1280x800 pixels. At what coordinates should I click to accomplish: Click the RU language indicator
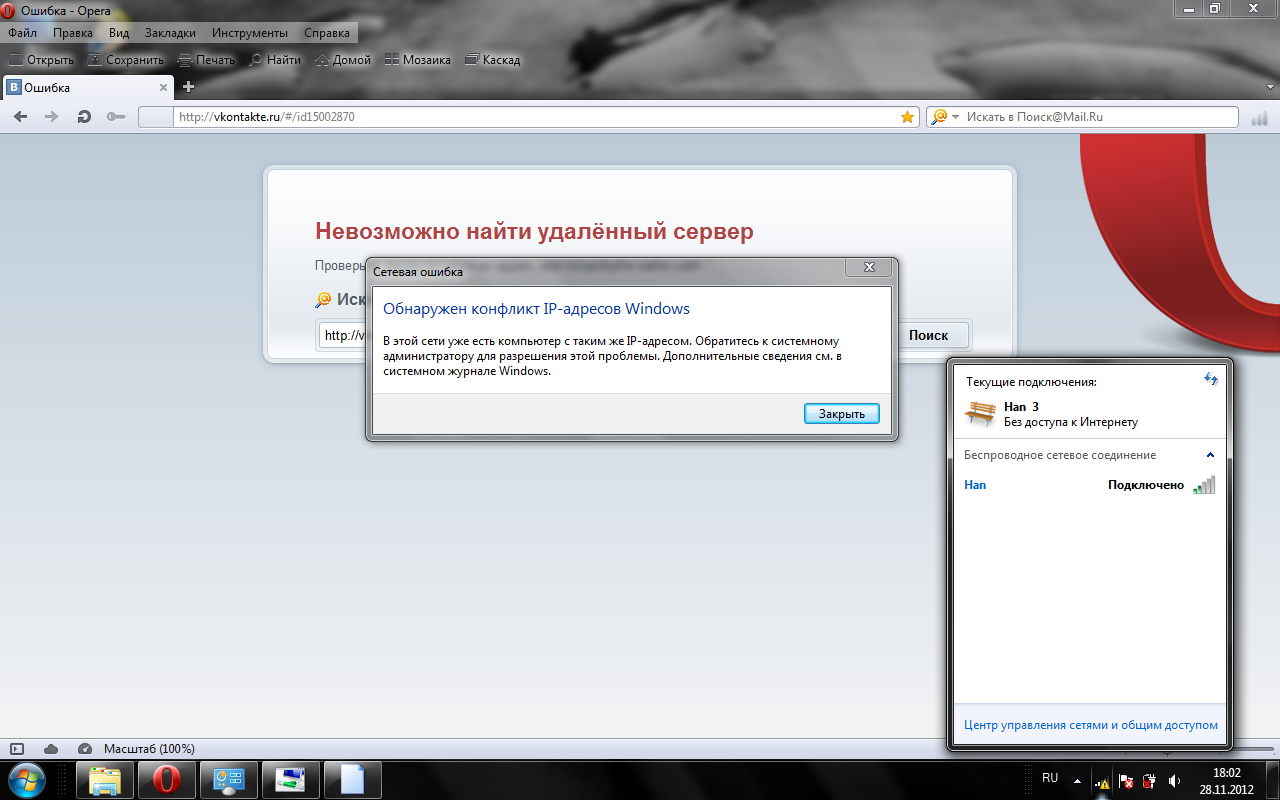[1050, 777]
